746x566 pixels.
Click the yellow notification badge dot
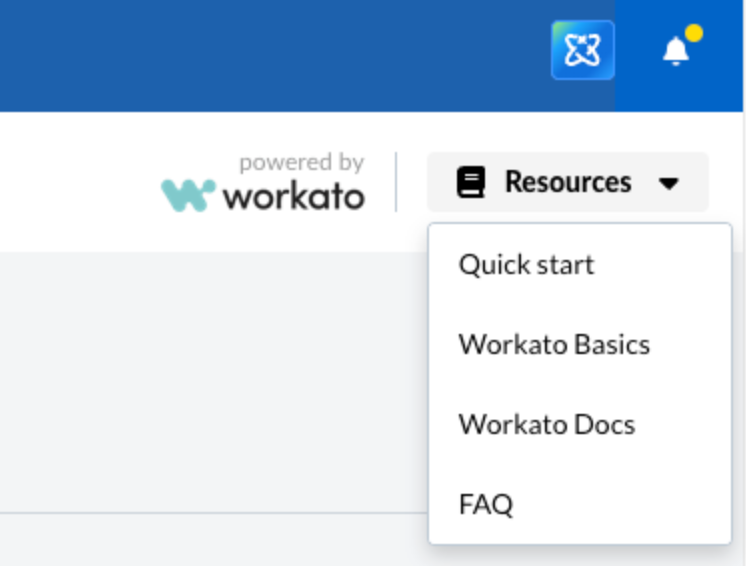pos(693,34)
